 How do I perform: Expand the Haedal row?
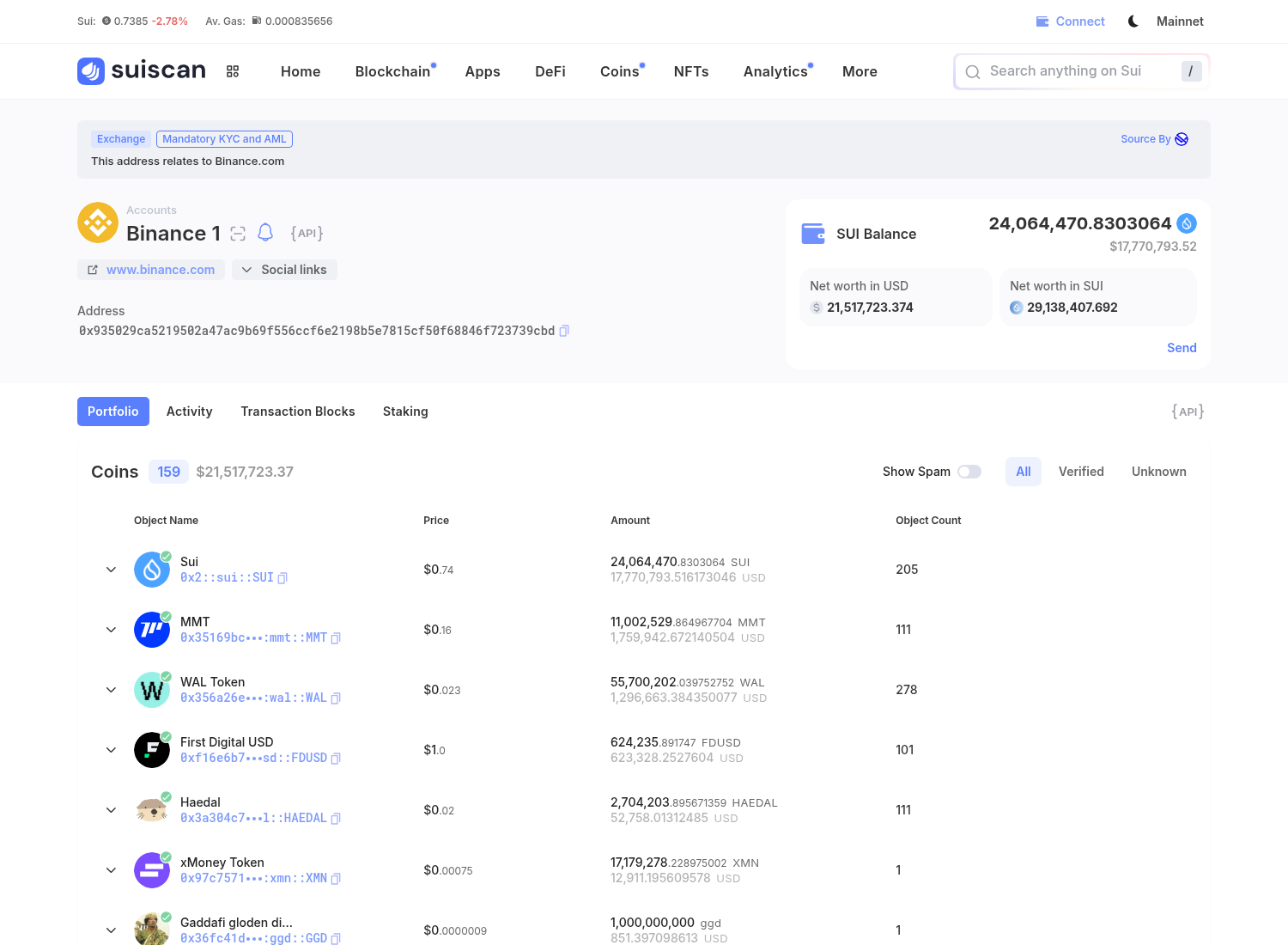pyautogui.click(x=111, y=810)
